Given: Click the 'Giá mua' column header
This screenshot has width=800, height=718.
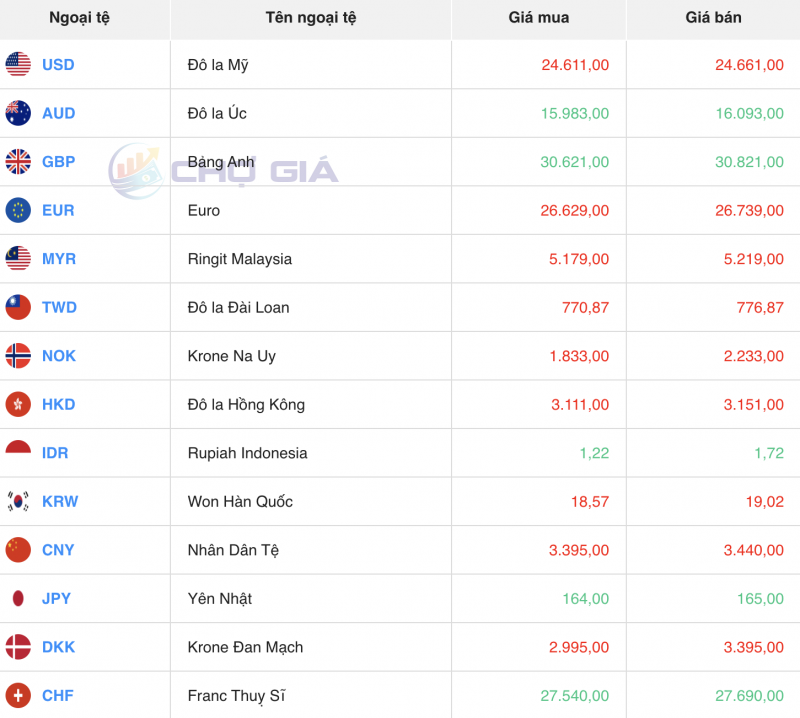Looking at the screenshot, I should pyautogui.click(x=538, y=18).
